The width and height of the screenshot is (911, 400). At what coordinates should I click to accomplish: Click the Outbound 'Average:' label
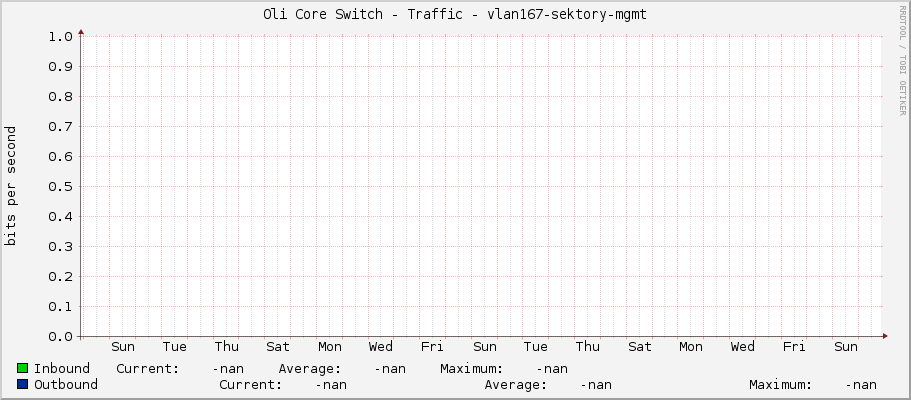tap(515, 384)
